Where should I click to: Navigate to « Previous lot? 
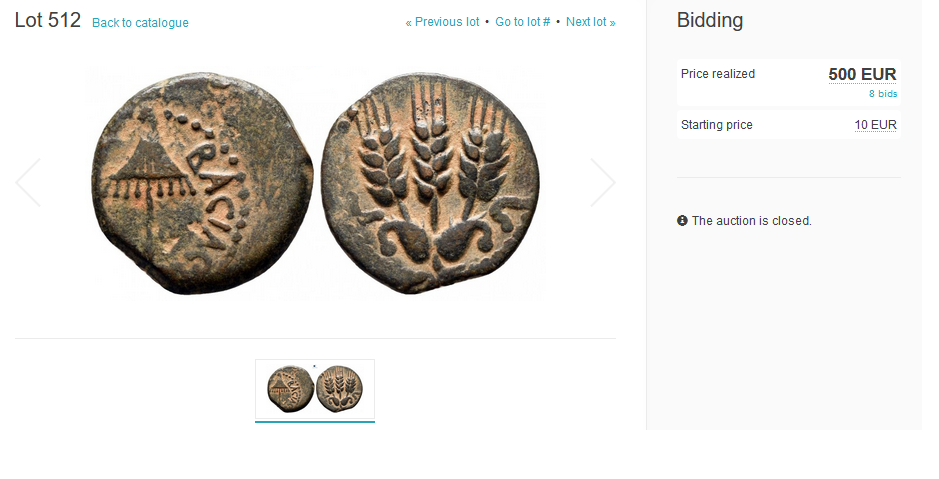tap(442, 22)
